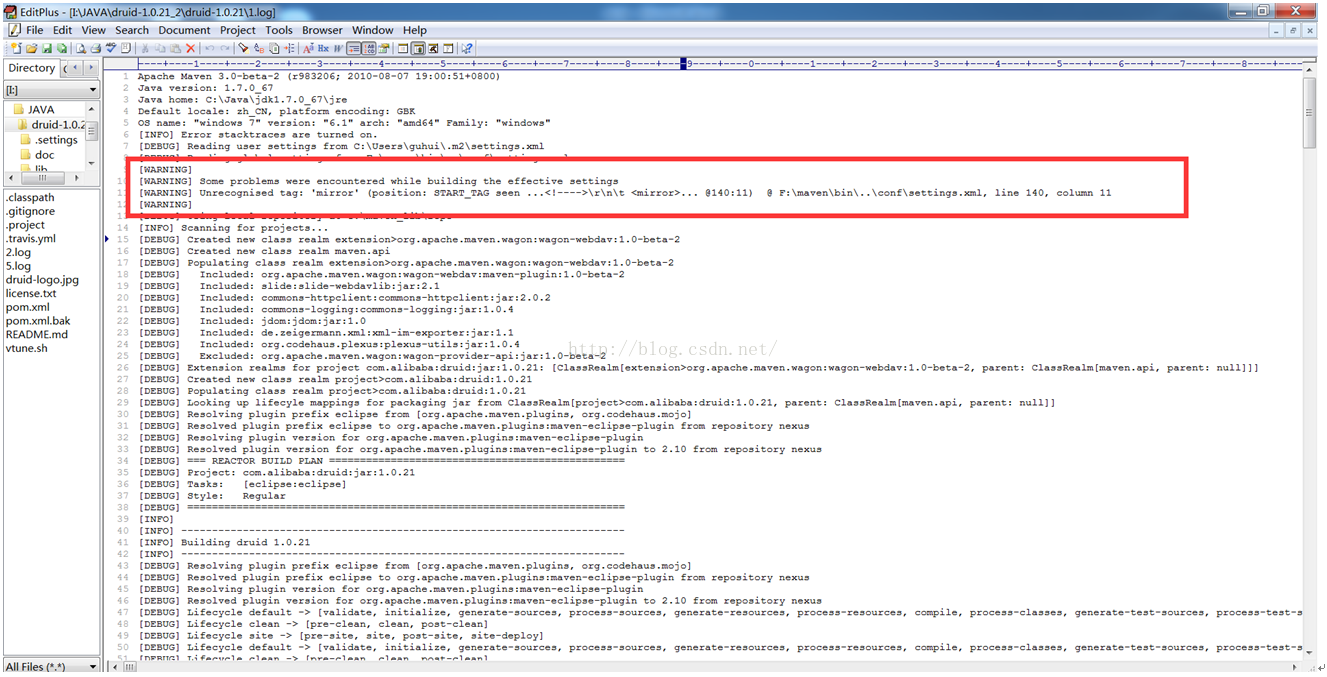Viewport: 1327px width, 677px height.
Task: Select the Directory side panel tab
Action: tap(32, 68)
